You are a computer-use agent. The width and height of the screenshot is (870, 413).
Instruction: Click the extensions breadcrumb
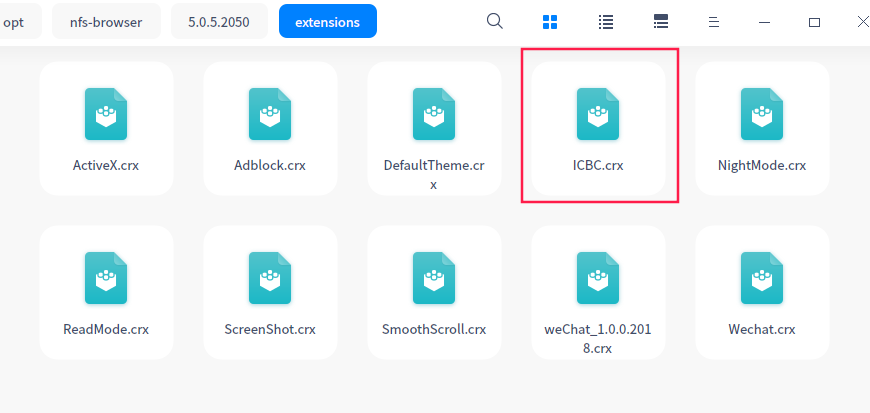327,22
